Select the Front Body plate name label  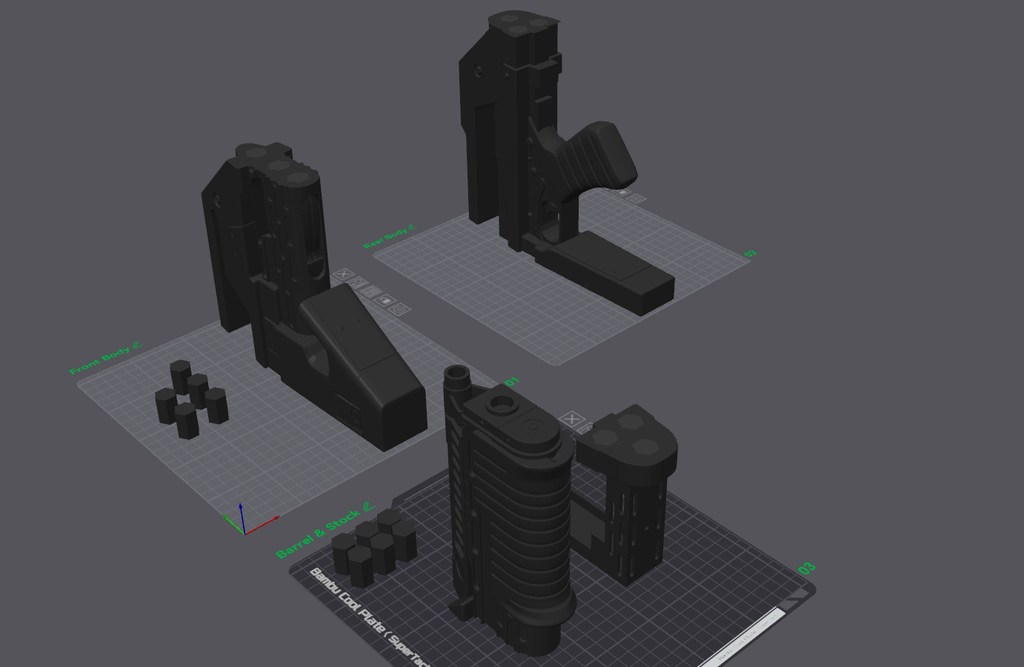(x=99, y=361)
